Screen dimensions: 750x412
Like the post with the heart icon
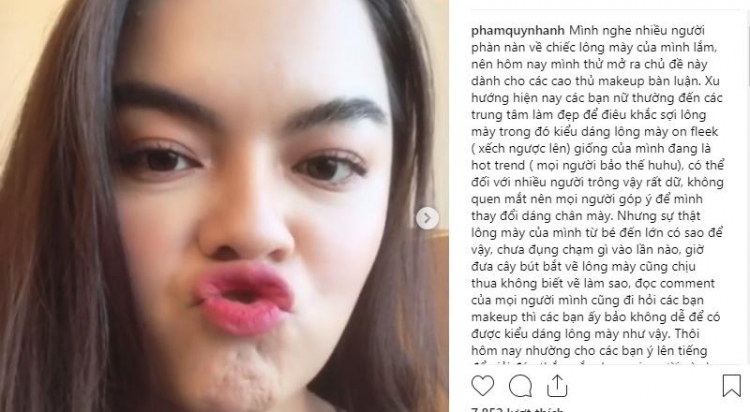point(482,385)
